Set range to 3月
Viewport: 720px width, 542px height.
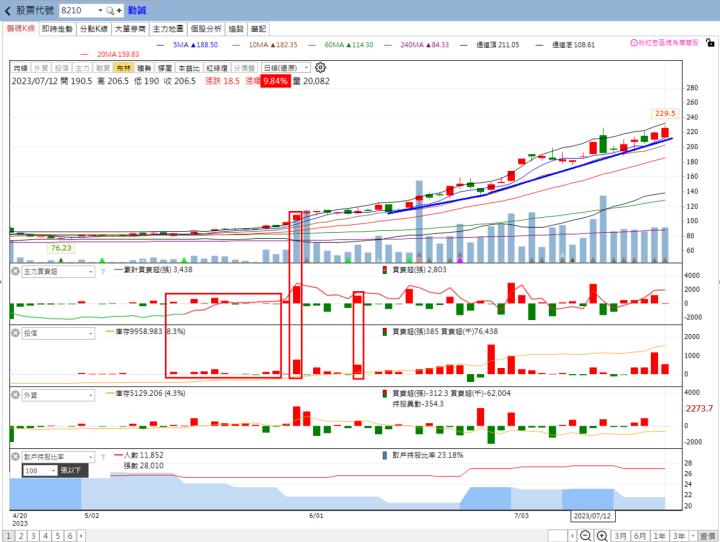click(x=620, y=536)
